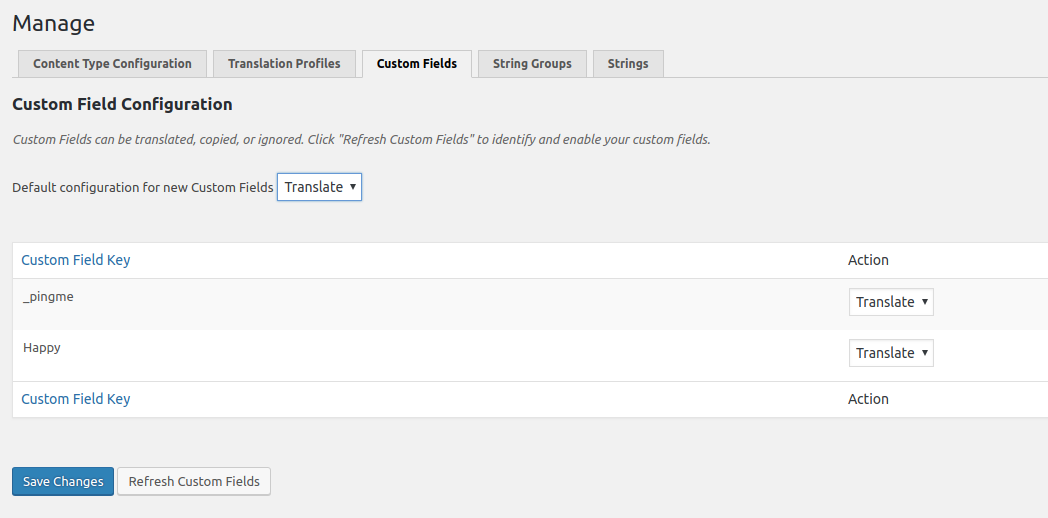Expand the _pingme field action dropdown
This screenshot has width=1048, height=518.
click(891, 302)
